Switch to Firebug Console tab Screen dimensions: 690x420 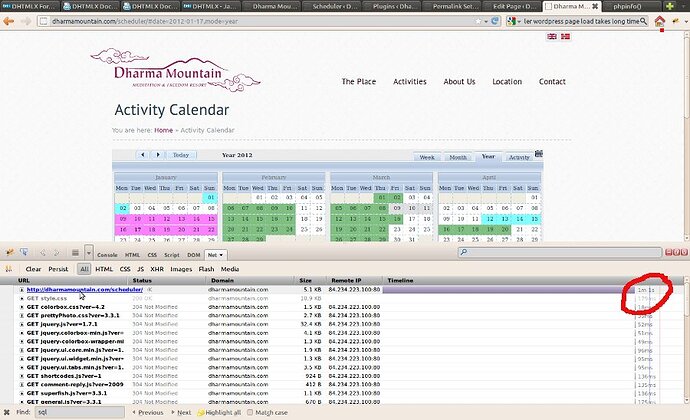tap(107, 255)
